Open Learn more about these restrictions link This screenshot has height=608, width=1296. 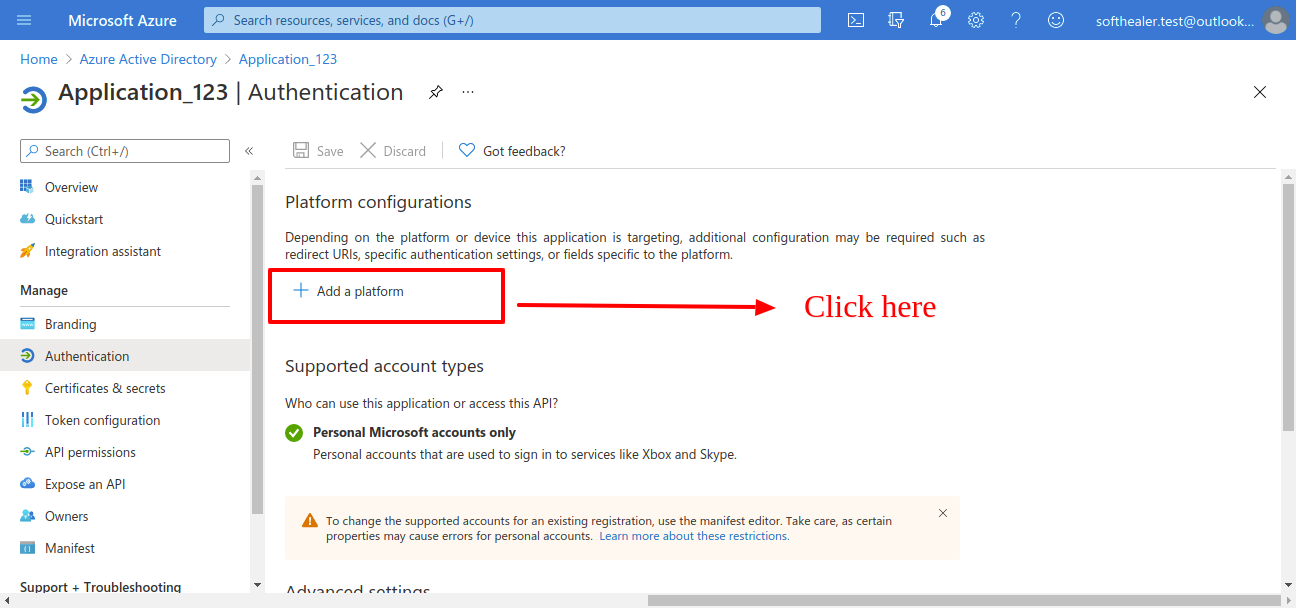[694, 536]
